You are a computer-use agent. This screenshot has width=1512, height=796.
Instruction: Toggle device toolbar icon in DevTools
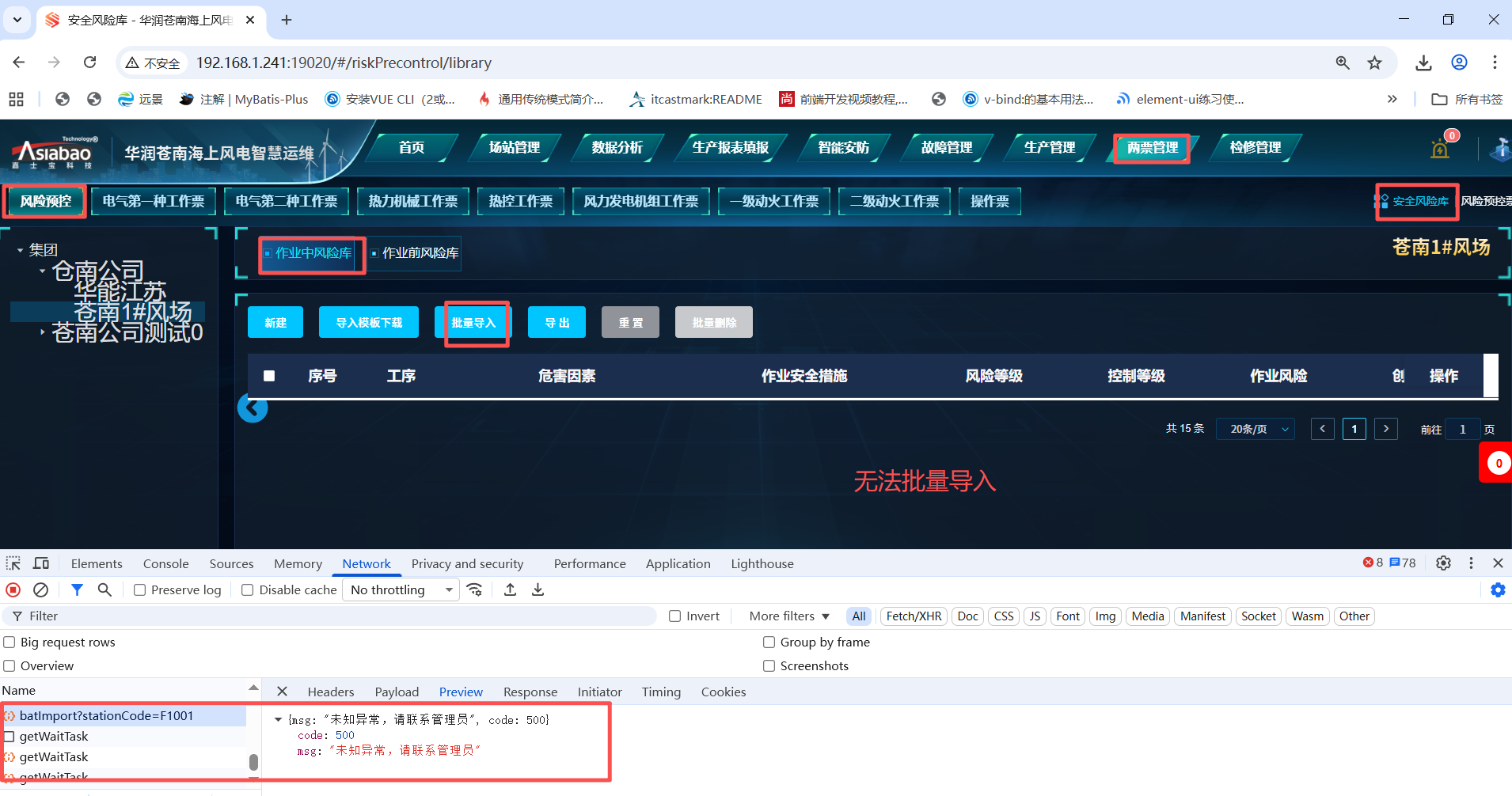pos(41,563)
